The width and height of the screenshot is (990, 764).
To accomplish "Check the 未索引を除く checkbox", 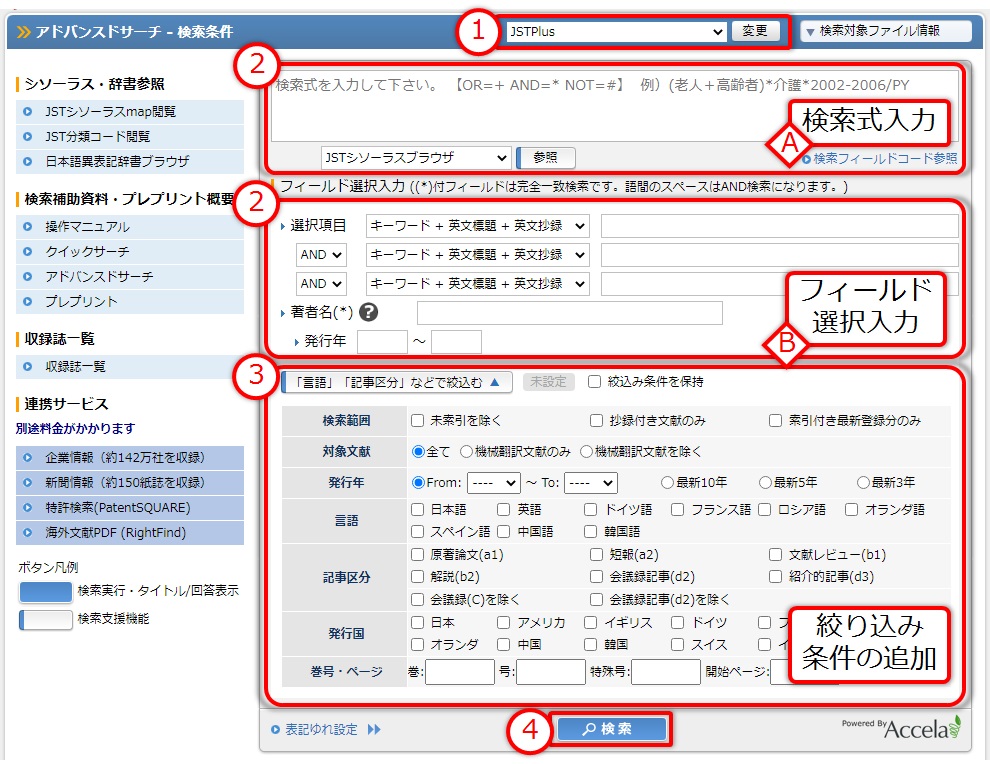I will coord(417,420).
